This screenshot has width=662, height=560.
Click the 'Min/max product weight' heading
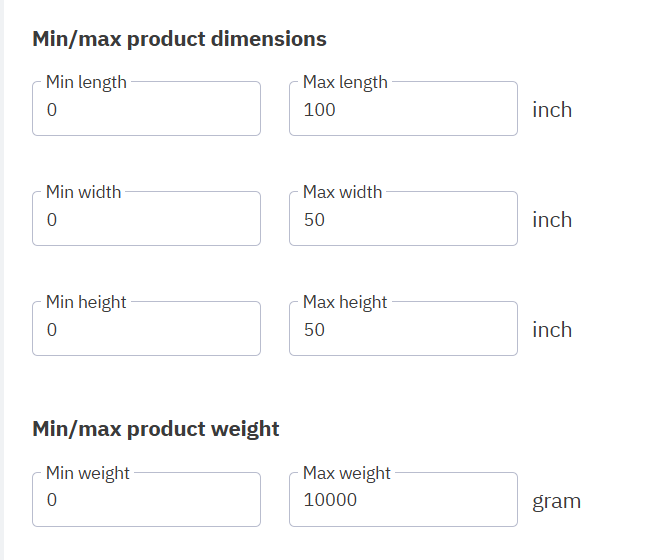point(156,429)
